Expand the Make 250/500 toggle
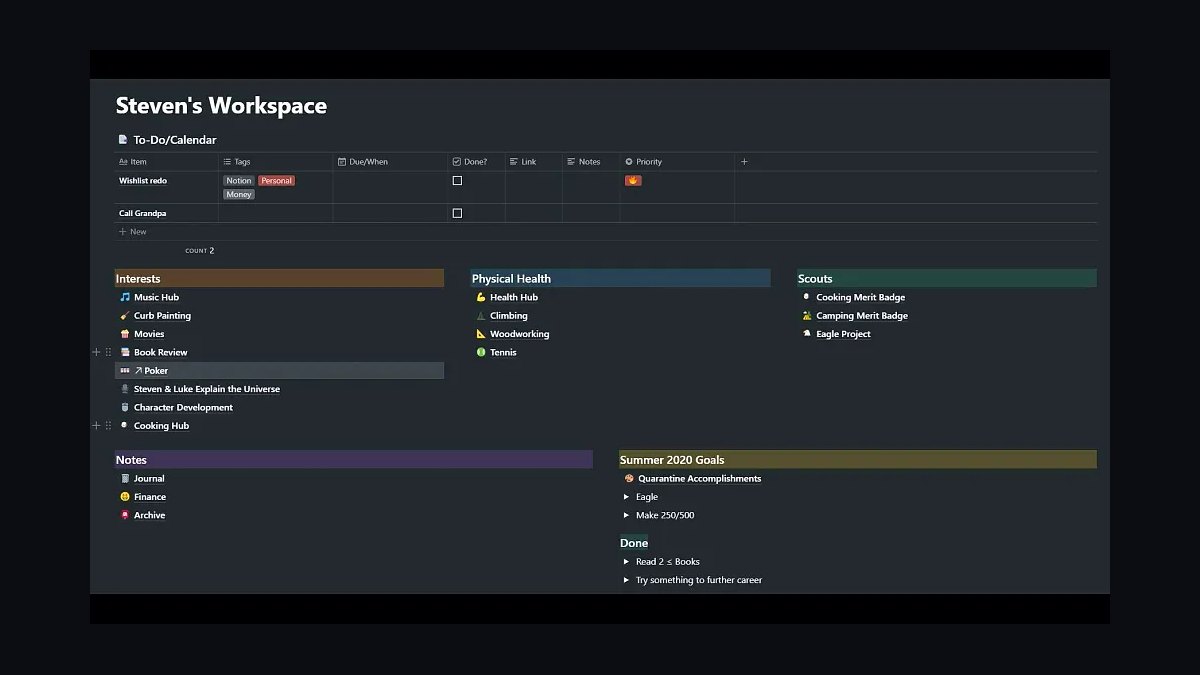1200x675 pixels. [x=627, y=516]
